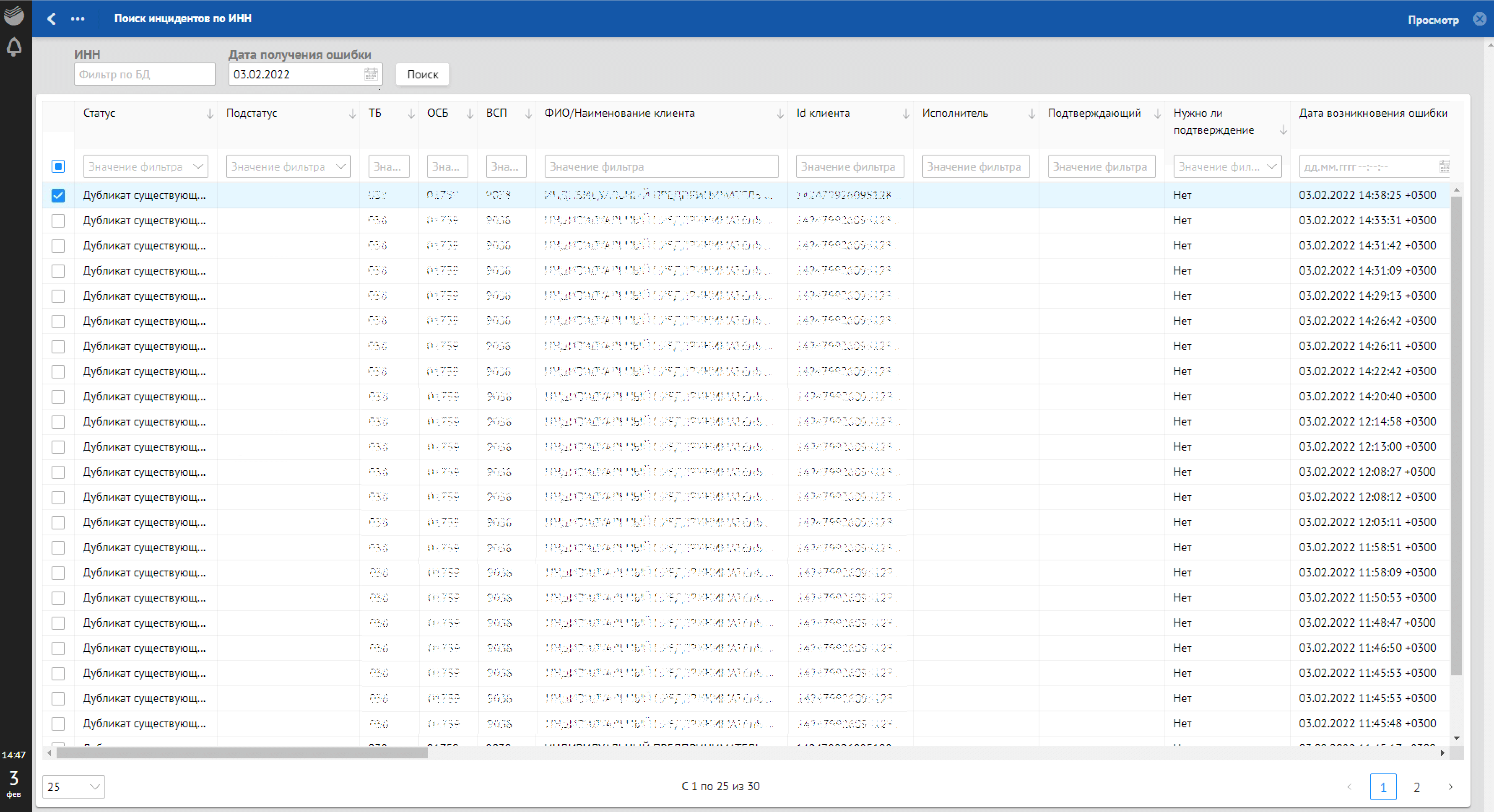Open notifications bell in sidebar

14,47
